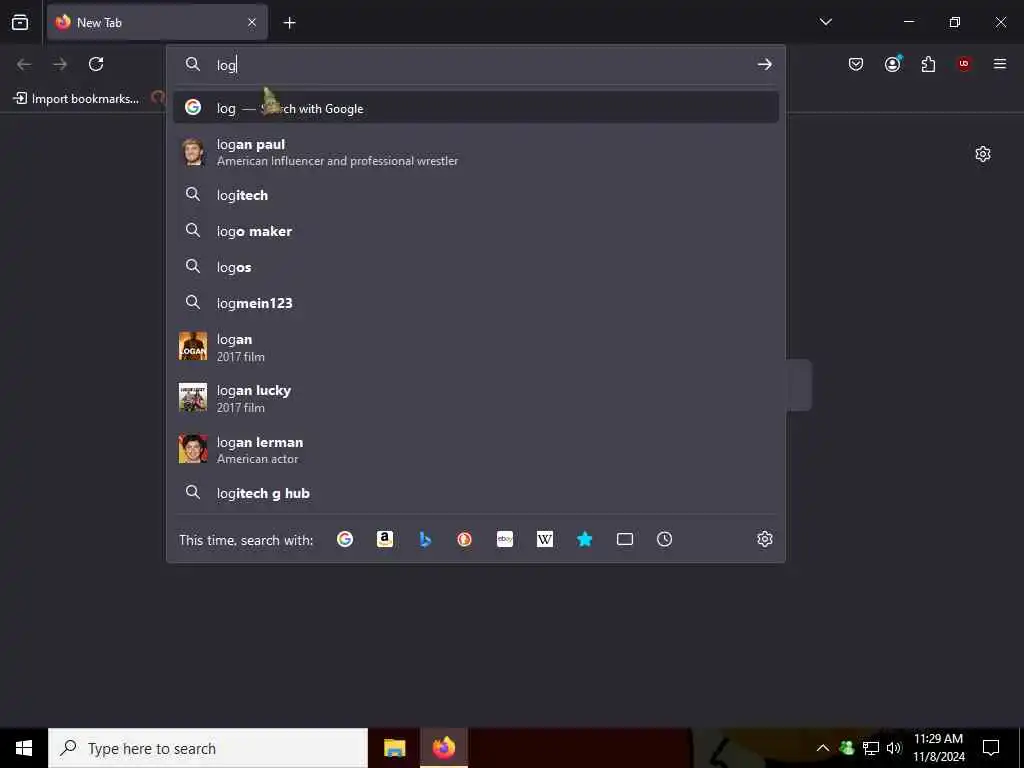This screenshot has width=1024, height=768.
Task: Search this time with DuckDuckGo icon
Action: 464,539
